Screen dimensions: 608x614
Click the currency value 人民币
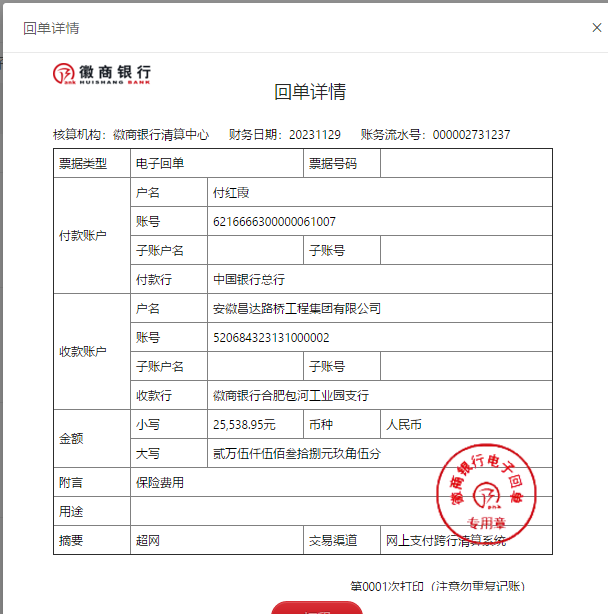[404, 425]
